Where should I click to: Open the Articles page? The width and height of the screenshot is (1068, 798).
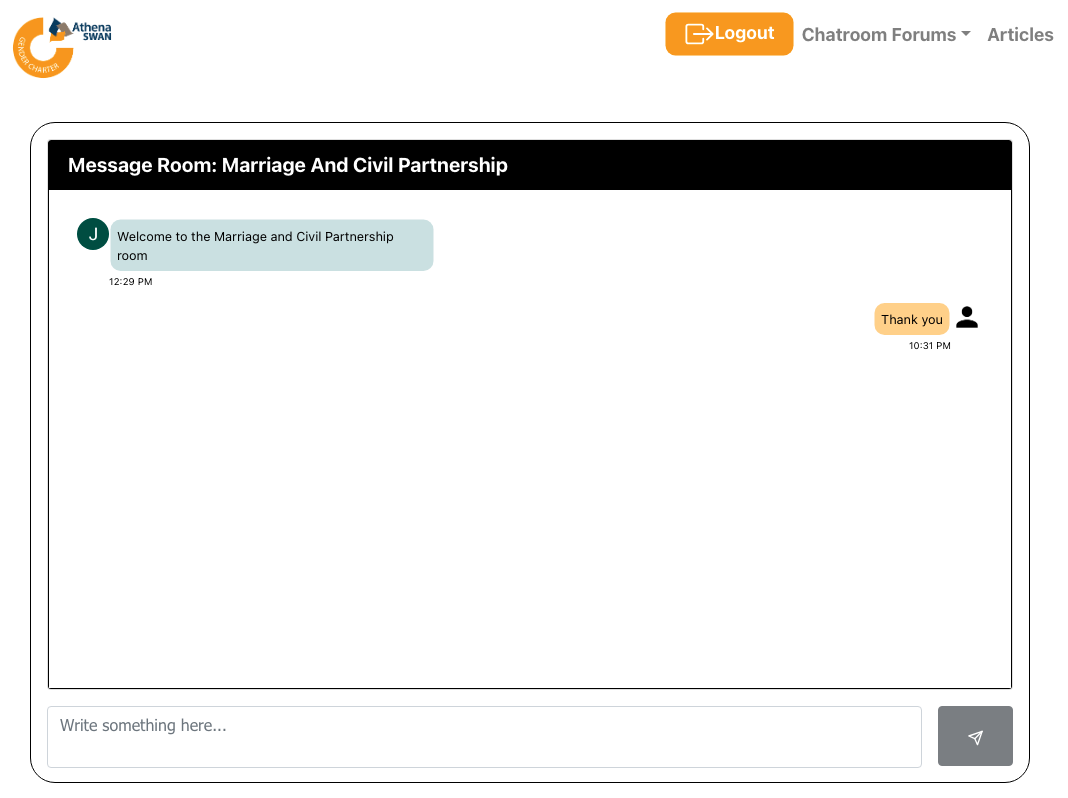(1020, 35)
